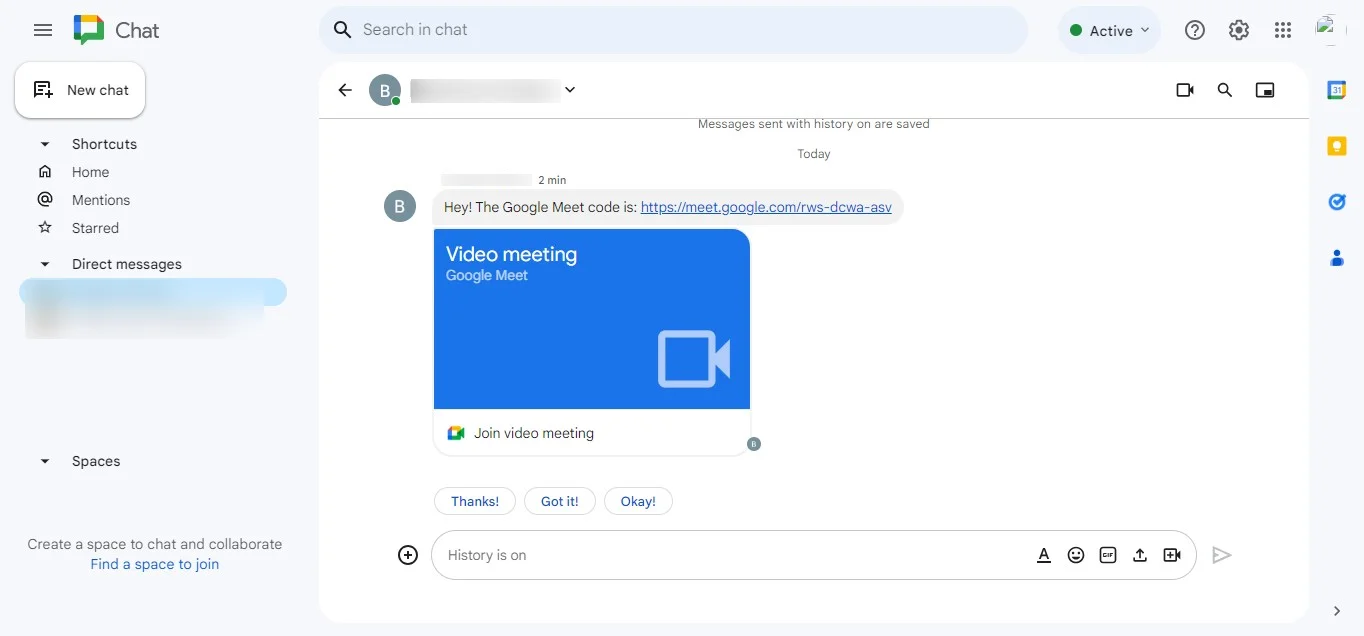
Task: Start a video meeting from the conversation header
Action: click(1185, 90)
